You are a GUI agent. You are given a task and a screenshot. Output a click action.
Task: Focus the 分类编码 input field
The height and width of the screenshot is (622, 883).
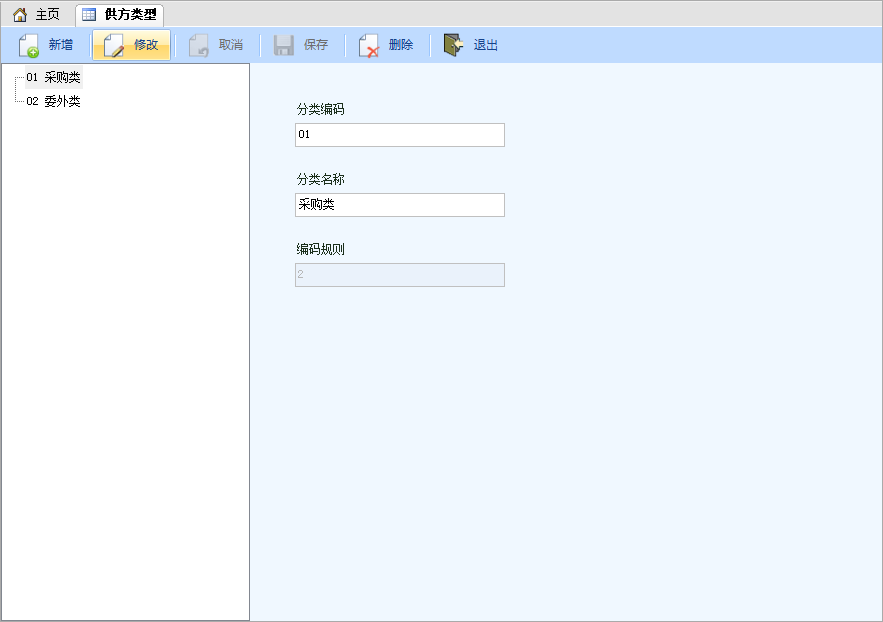coord(400,135)
